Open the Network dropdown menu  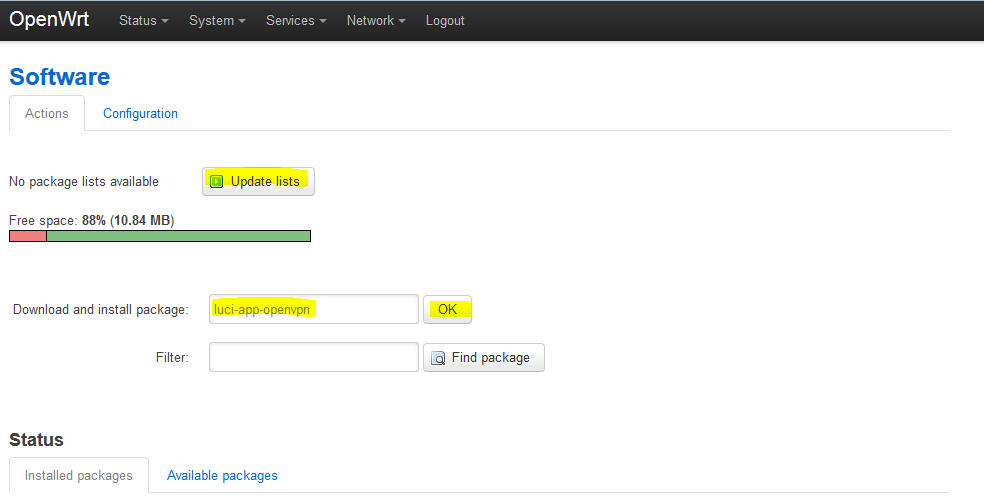click(376, 21)
